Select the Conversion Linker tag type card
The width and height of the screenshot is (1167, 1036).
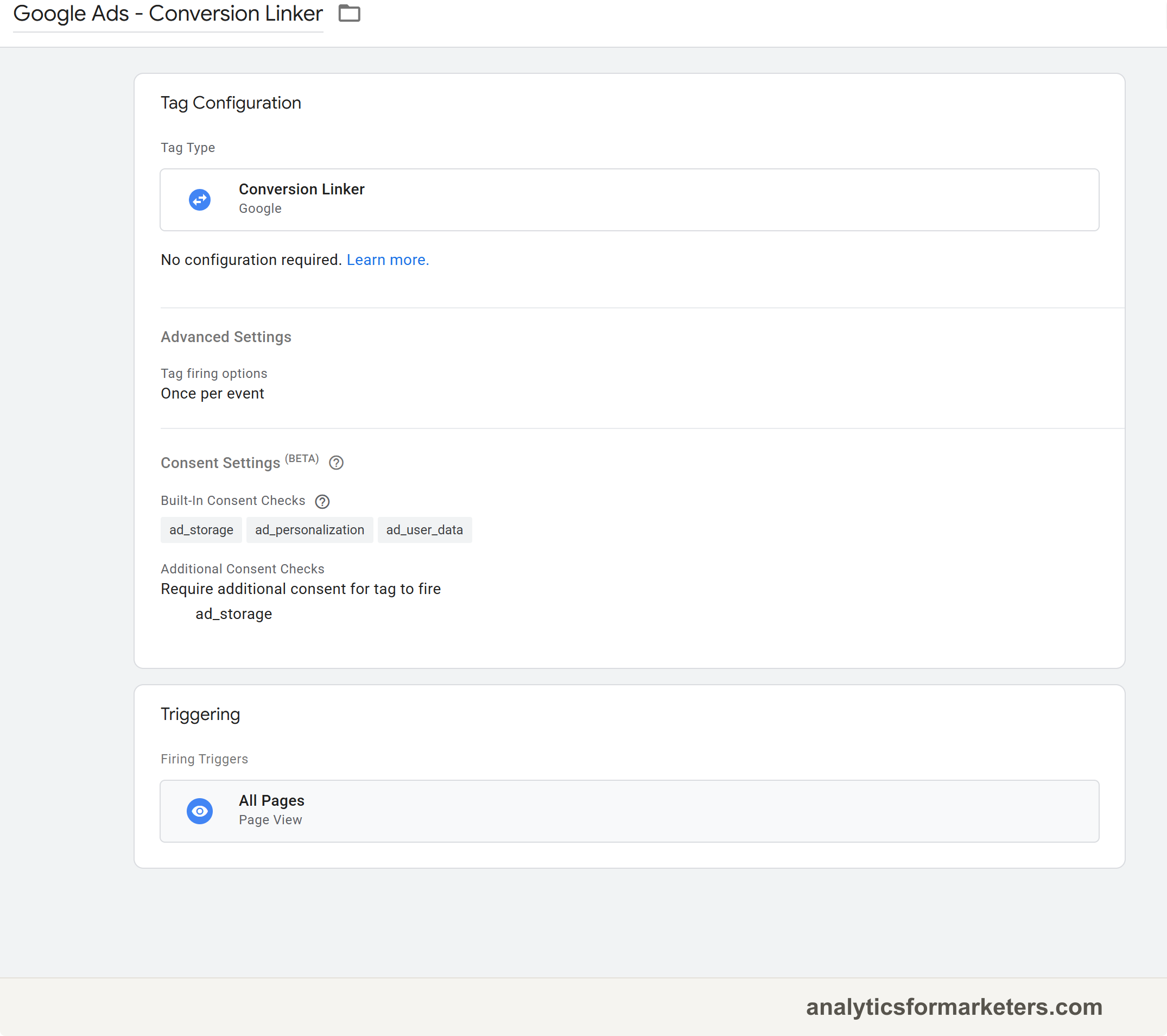point(629,200)
